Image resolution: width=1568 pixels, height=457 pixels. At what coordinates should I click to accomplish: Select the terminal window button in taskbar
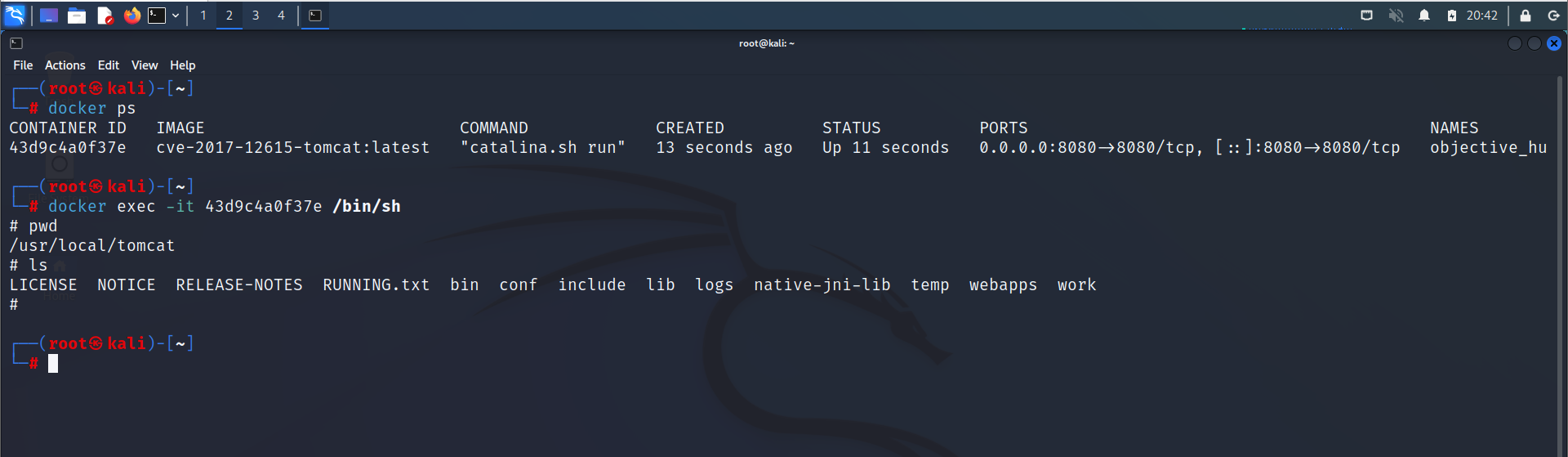[315, 16]
